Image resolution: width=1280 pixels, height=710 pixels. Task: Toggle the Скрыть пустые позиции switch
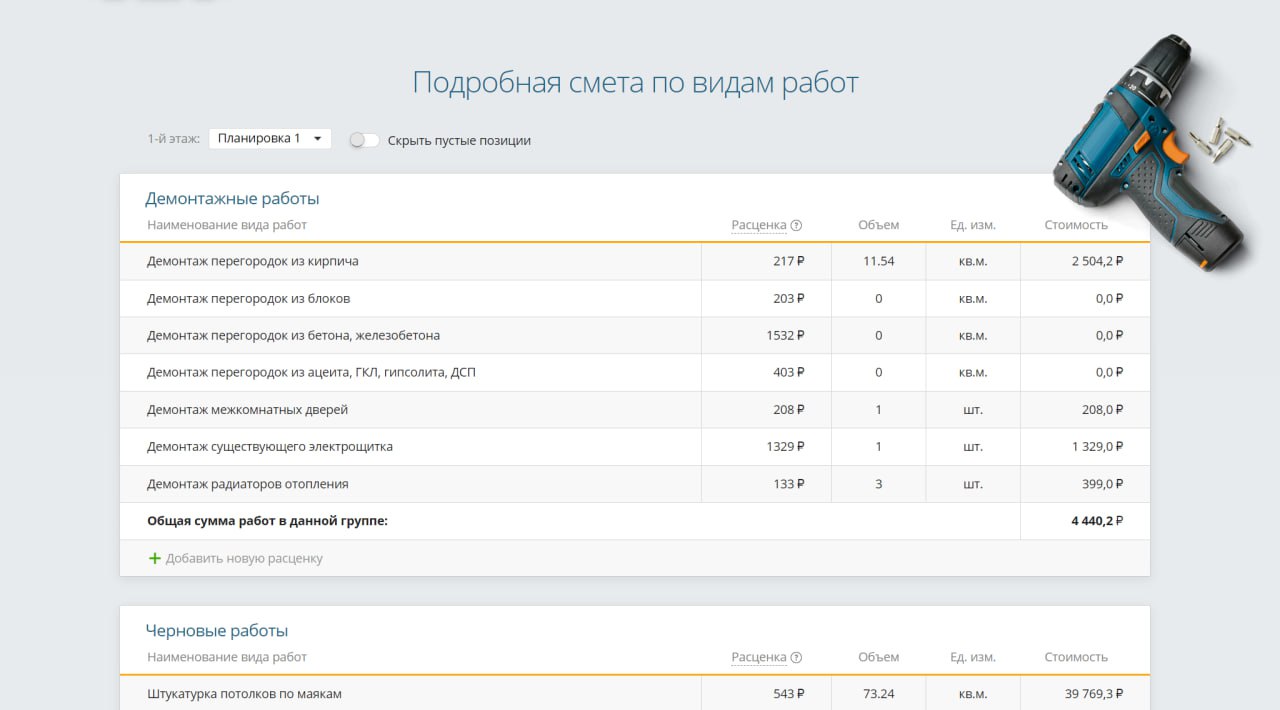pyautogui.click(x=364, y=140)
